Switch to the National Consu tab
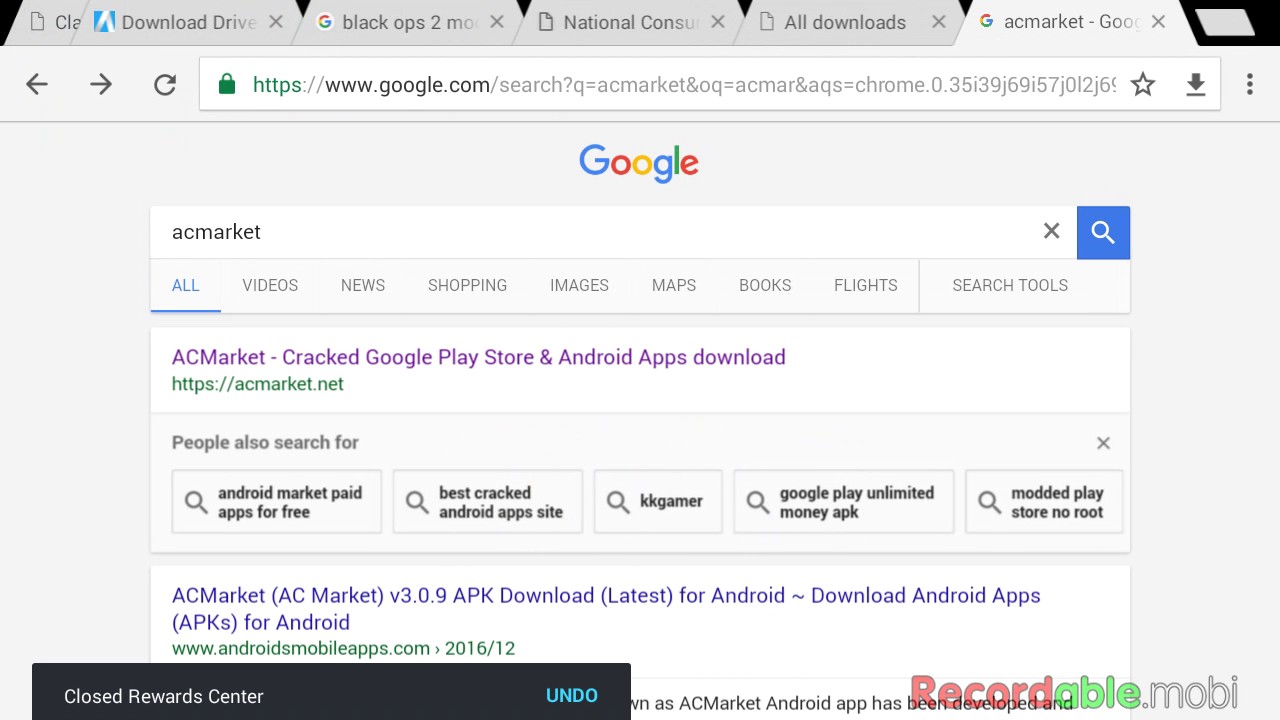This screenshot has width=1280, height=720. click(630, 22)
